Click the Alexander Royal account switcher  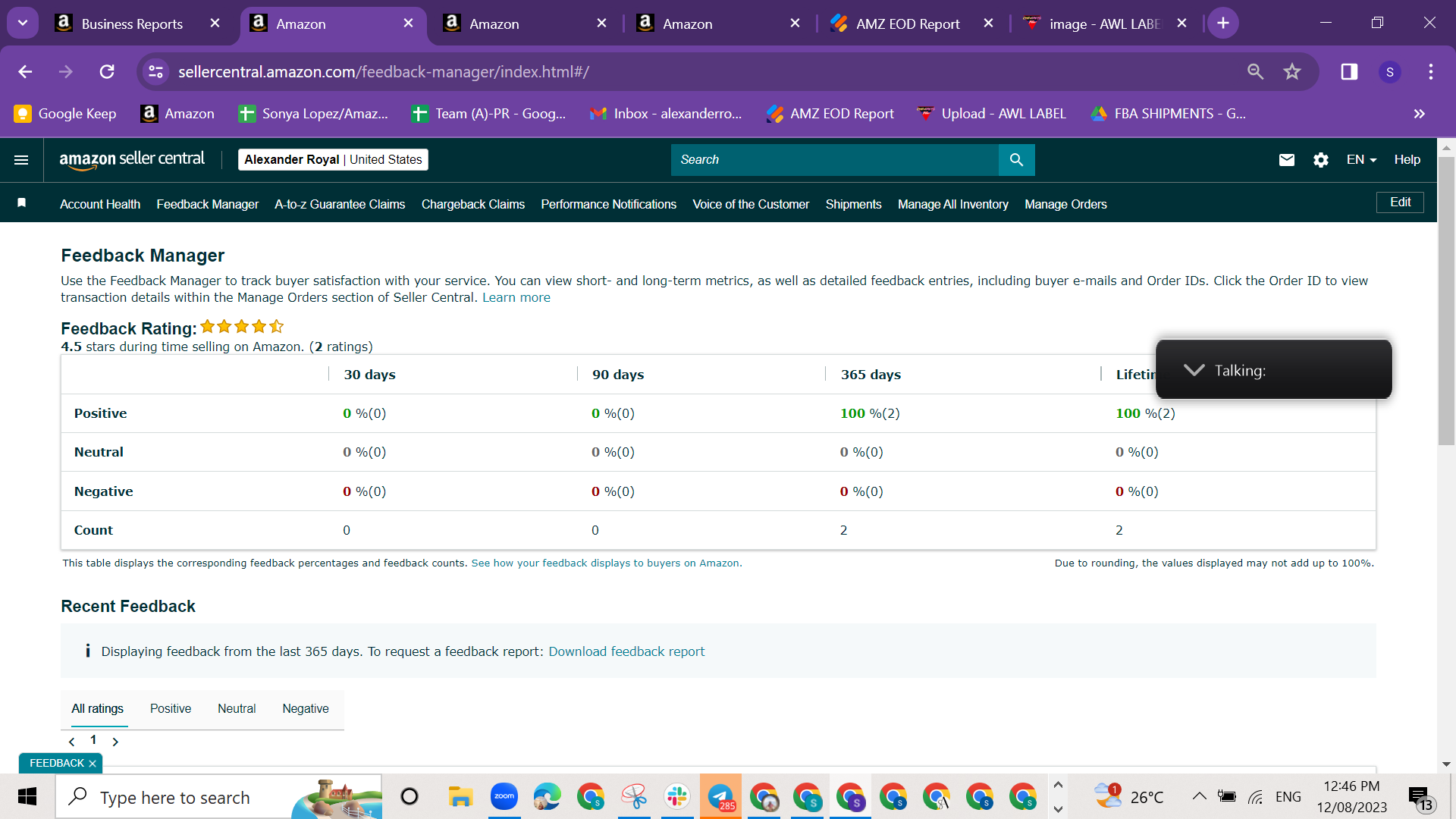(x=333, y=160)
